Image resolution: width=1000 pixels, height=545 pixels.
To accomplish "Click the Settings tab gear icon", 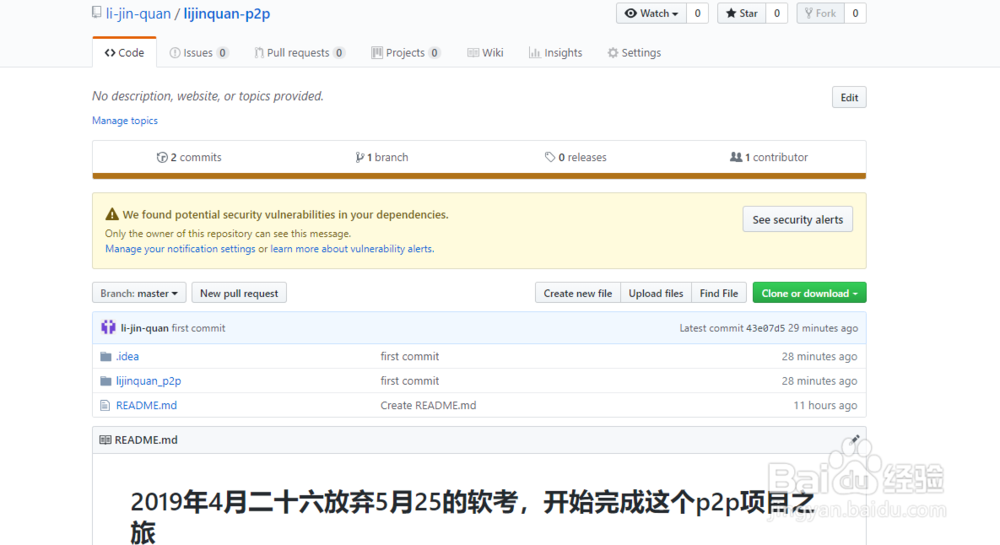I will click(x=613, y=53).
